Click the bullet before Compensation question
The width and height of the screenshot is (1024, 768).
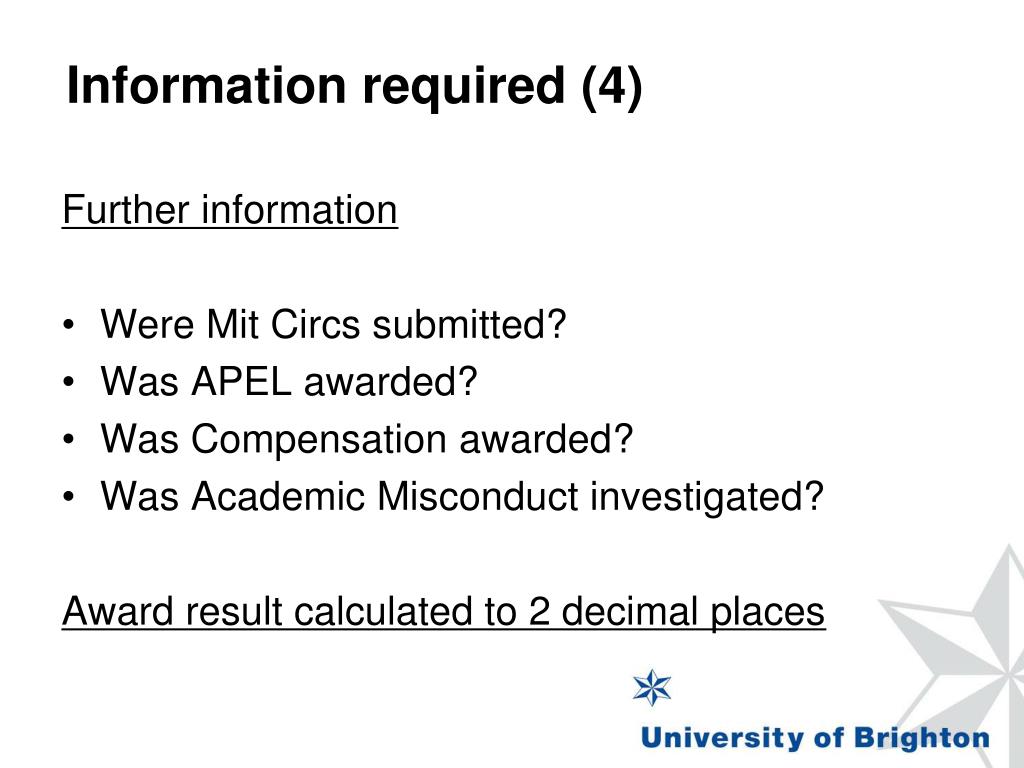(x=69, y=440)
